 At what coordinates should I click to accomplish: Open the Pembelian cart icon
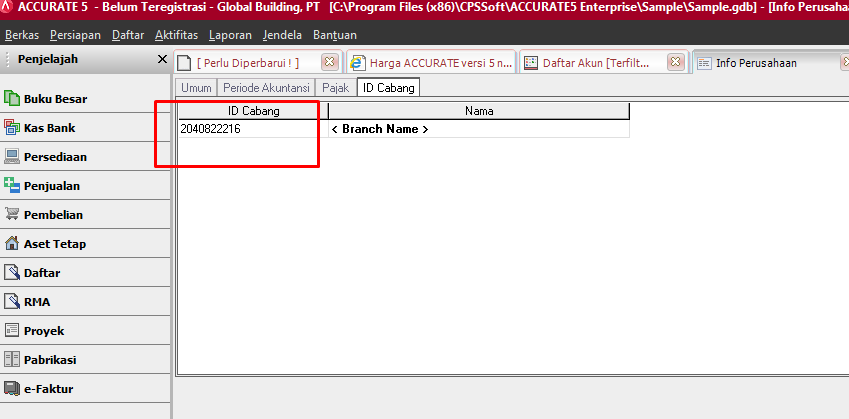tap(12, 215)
